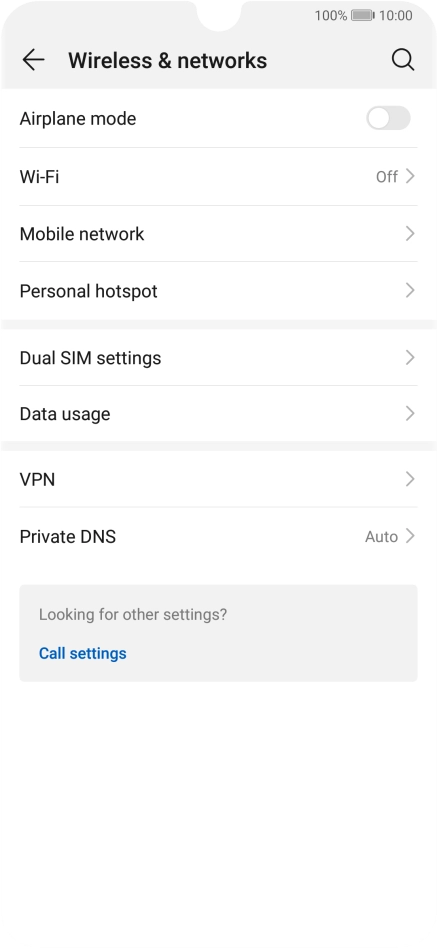
Task: Tap the VPN chevron arrow
Action: pos(410,479)
